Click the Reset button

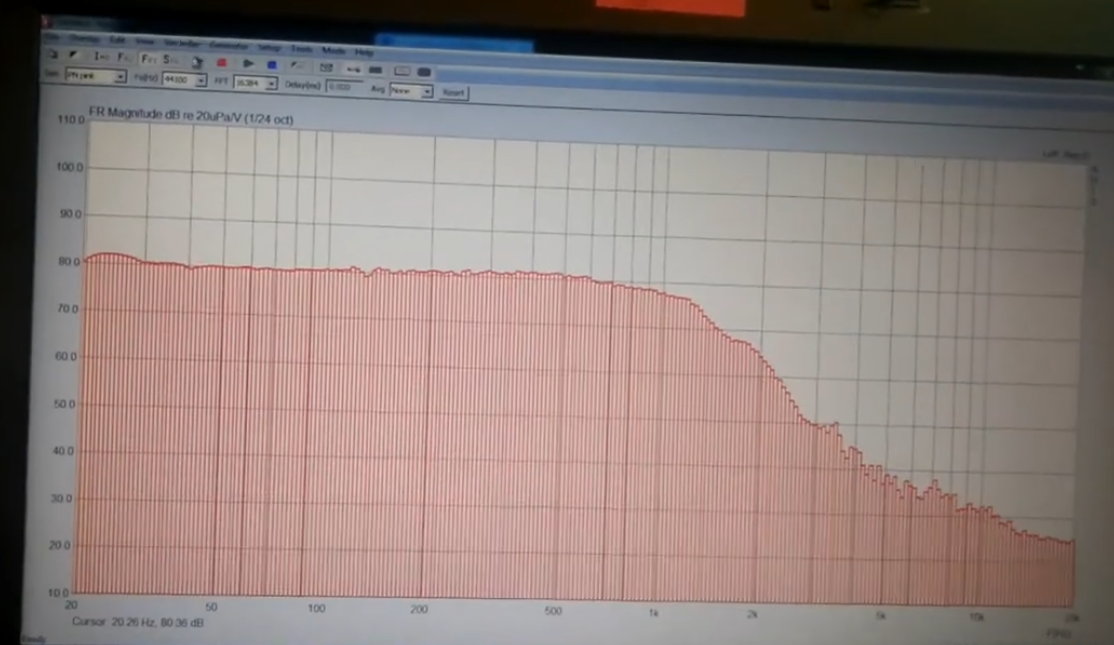click(x=454, y=92)
